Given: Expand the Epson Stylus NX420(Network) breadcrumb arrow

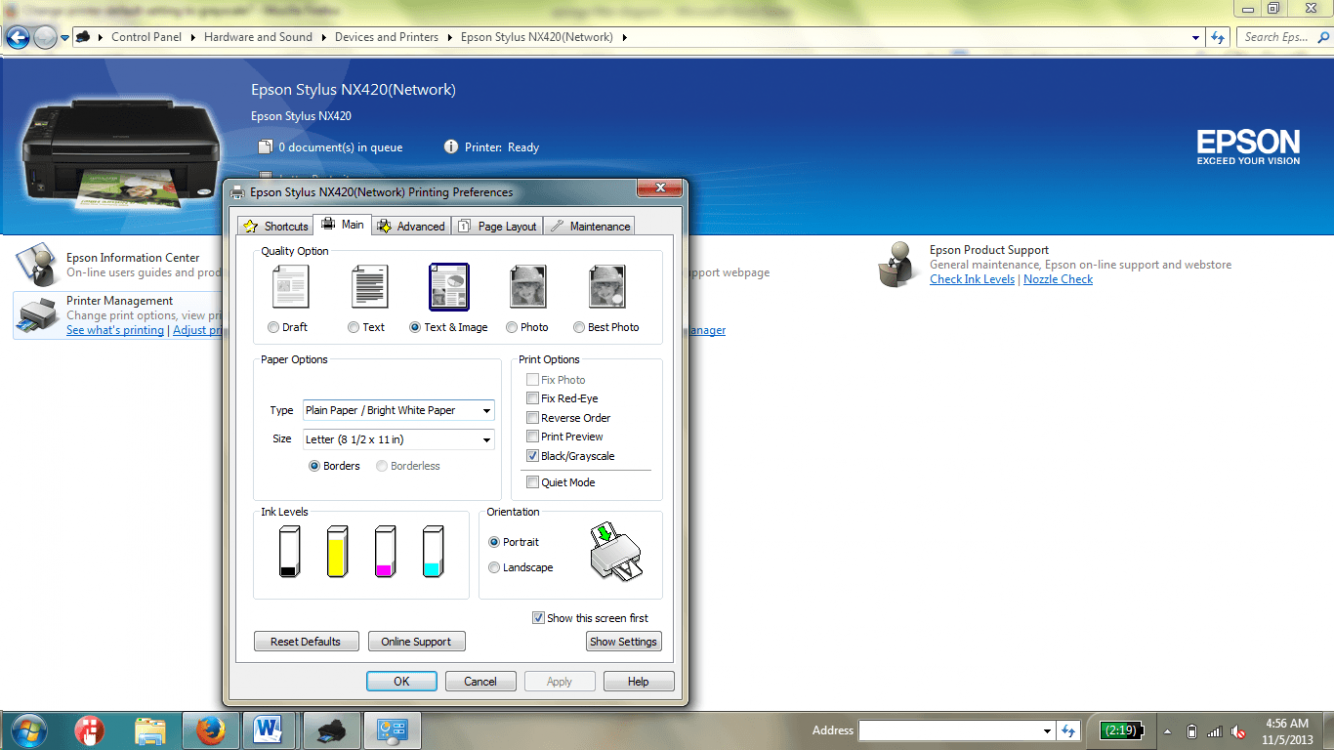Looking at the screenshot, I should [x=624, y=37].
